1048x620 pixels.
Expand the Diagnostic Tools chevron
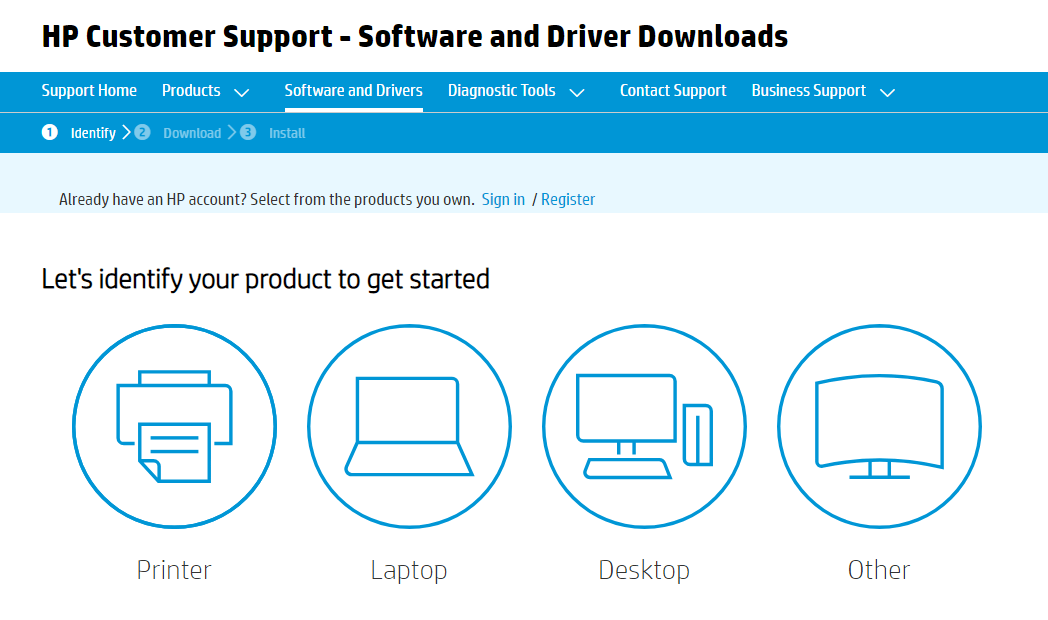tap(577, 92)
